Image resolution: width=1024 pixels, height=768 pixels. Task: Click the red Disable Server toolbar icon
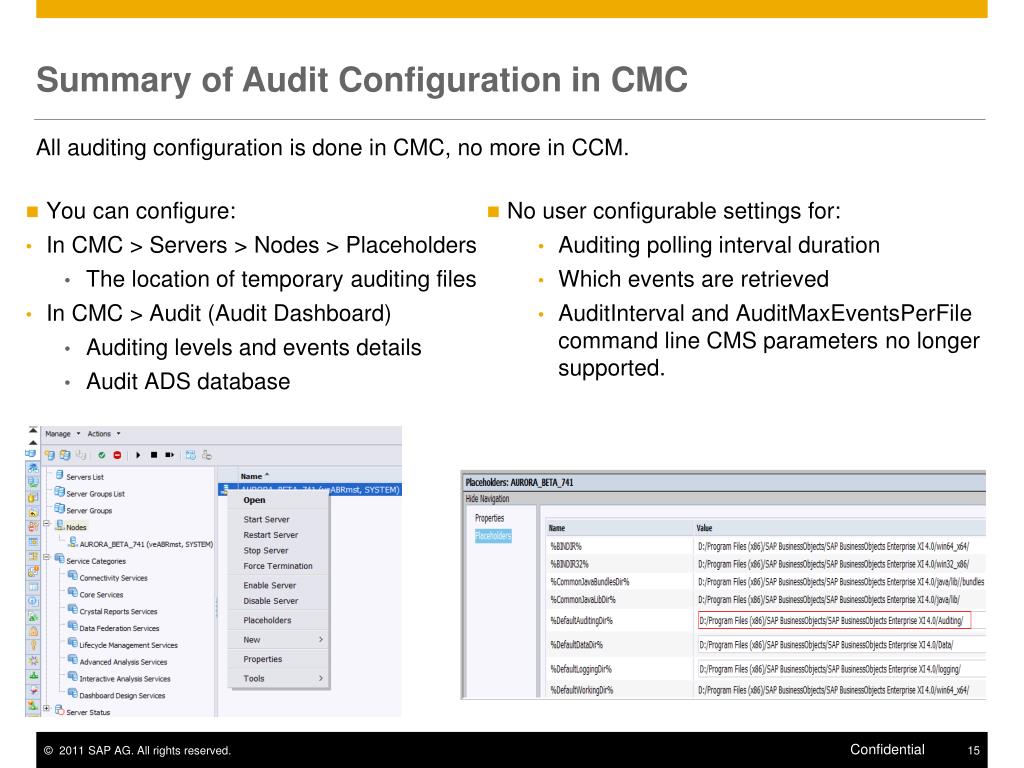click(118, 455)
